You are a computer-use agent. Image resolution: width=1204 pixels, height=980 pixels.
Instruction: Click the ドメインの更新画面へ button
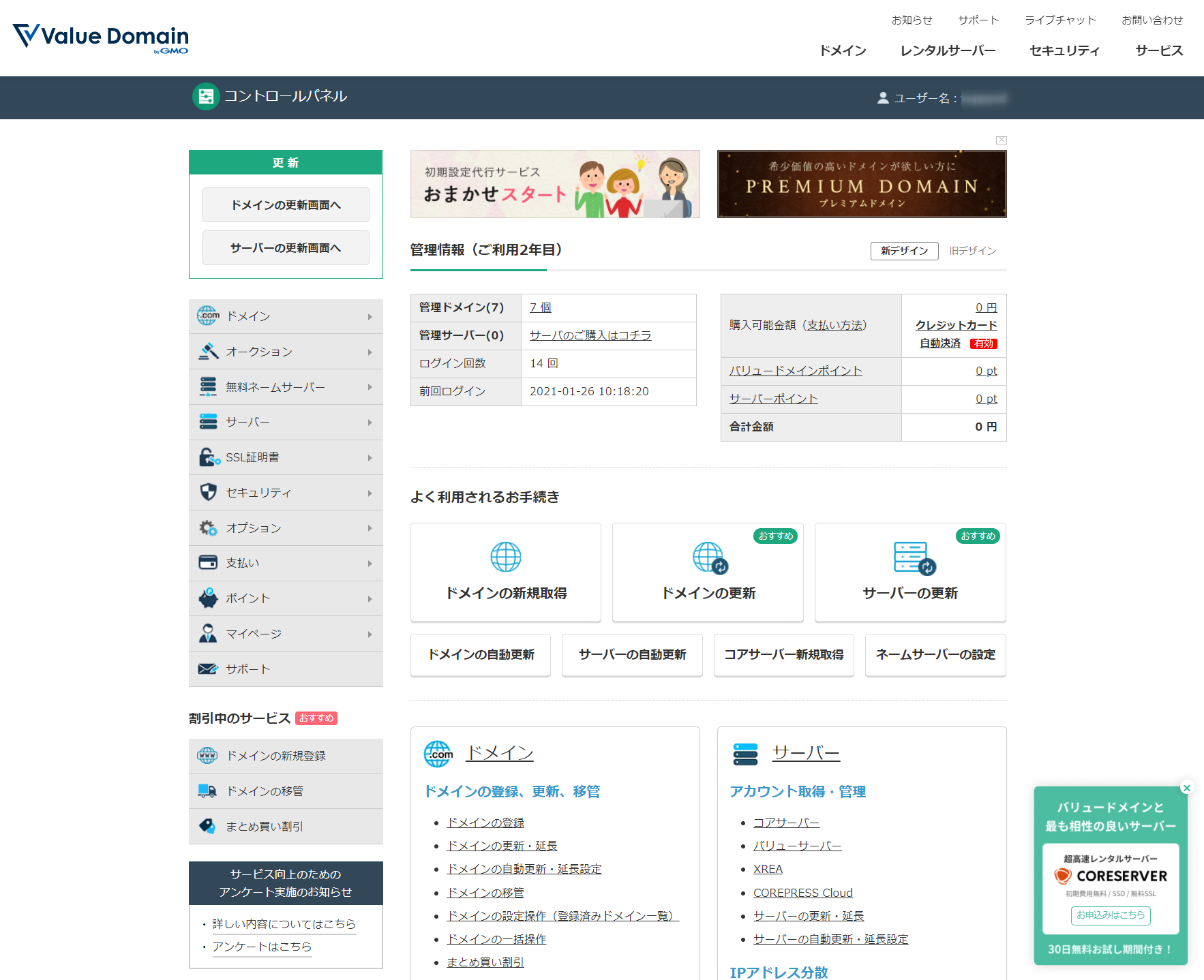point(286,204)
